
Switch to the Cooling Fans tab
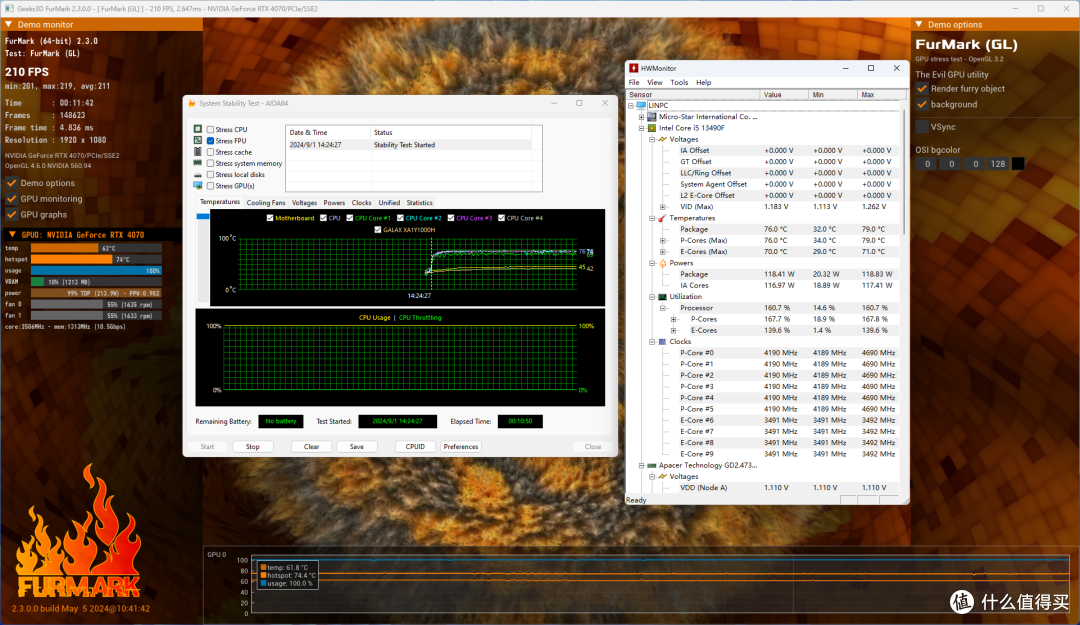click(x=266, y=203)
